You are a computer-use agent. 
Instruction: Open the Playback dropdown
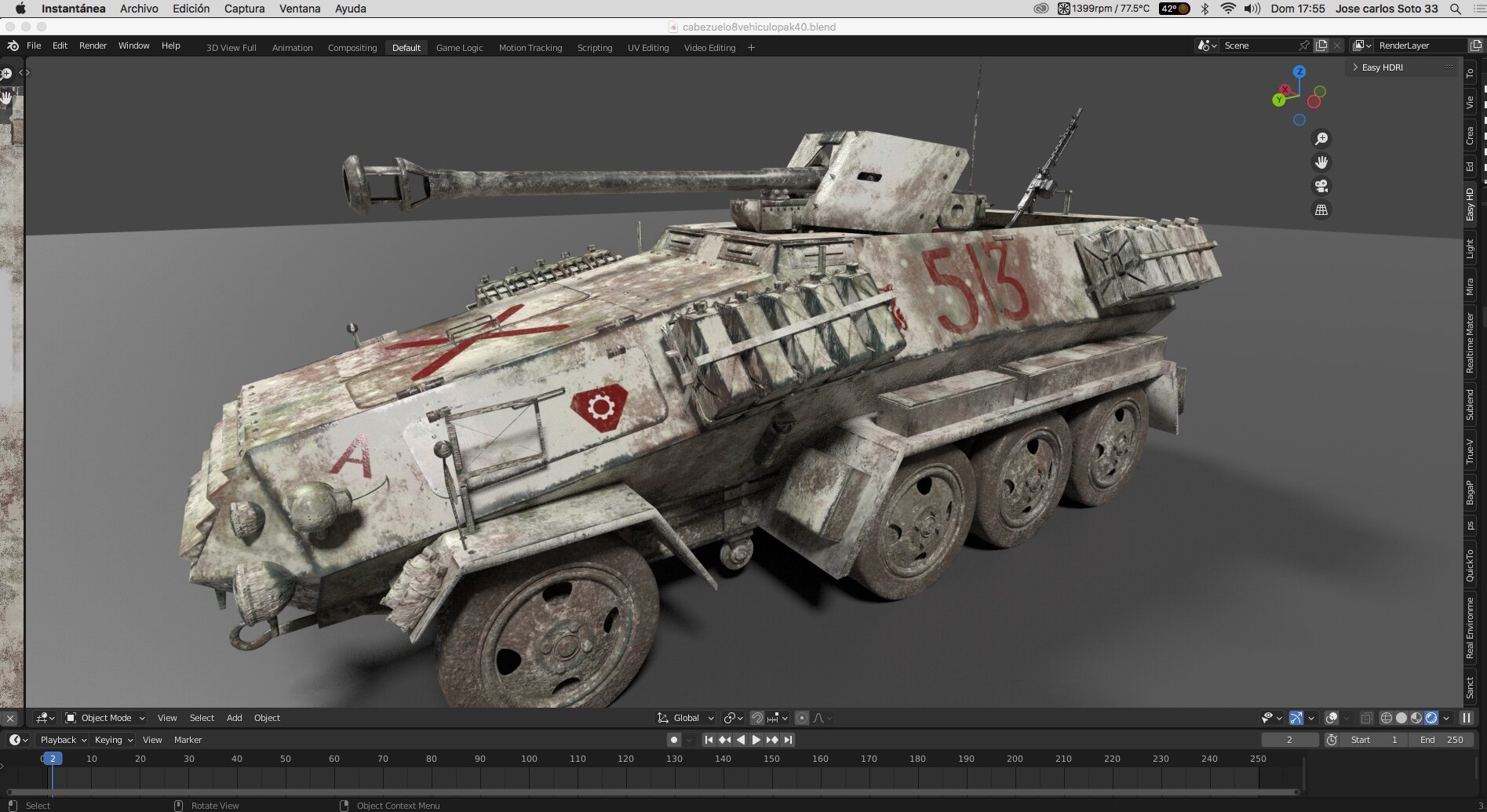(63, 740)
